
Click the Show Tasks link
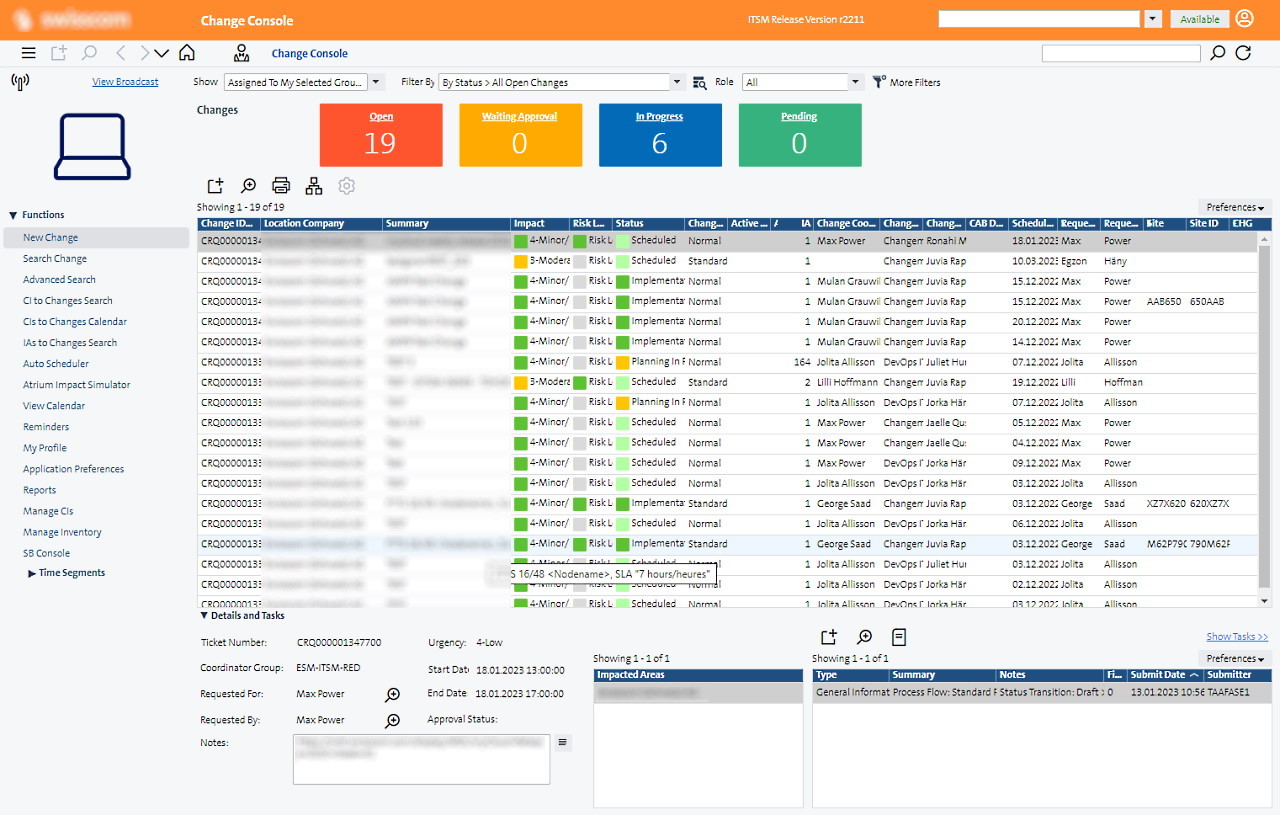pyautogui.click(x=1236, y=637)
